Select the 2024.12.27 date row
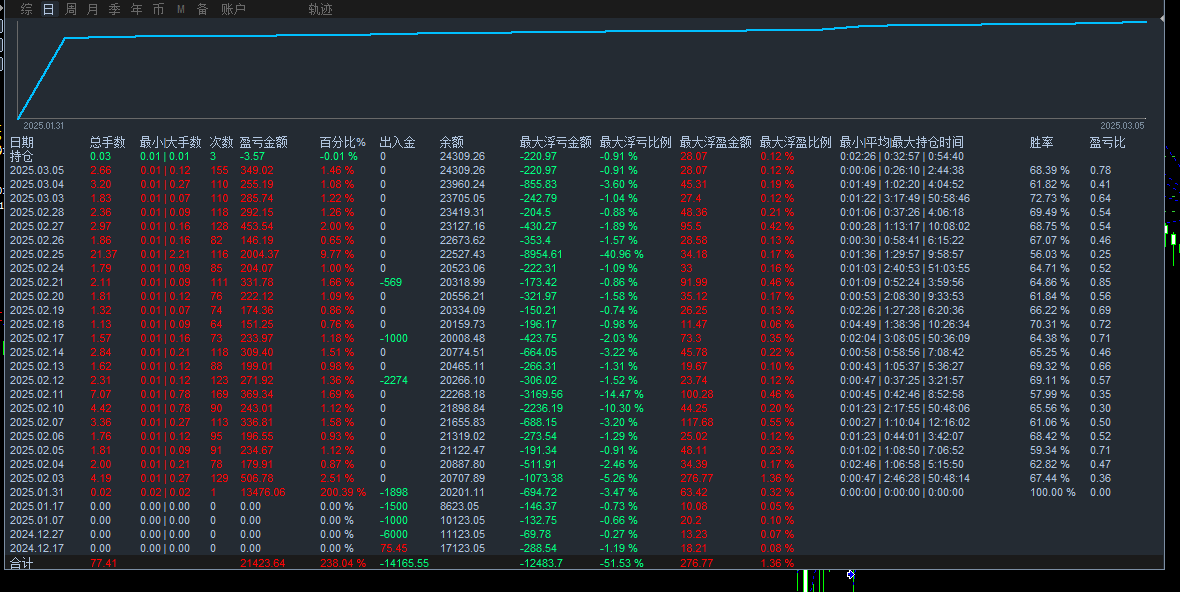The image size is (1180, 592). pyautogui.click(x=37, y=534)
